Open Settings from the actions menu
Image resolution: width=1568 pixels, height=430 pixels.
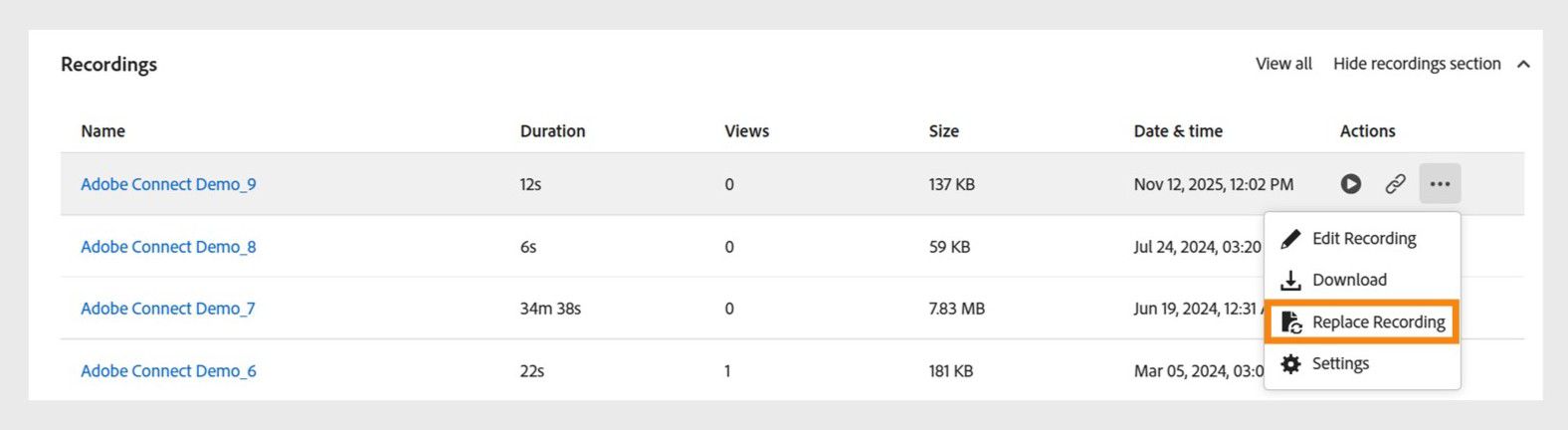click(1340, 364)
